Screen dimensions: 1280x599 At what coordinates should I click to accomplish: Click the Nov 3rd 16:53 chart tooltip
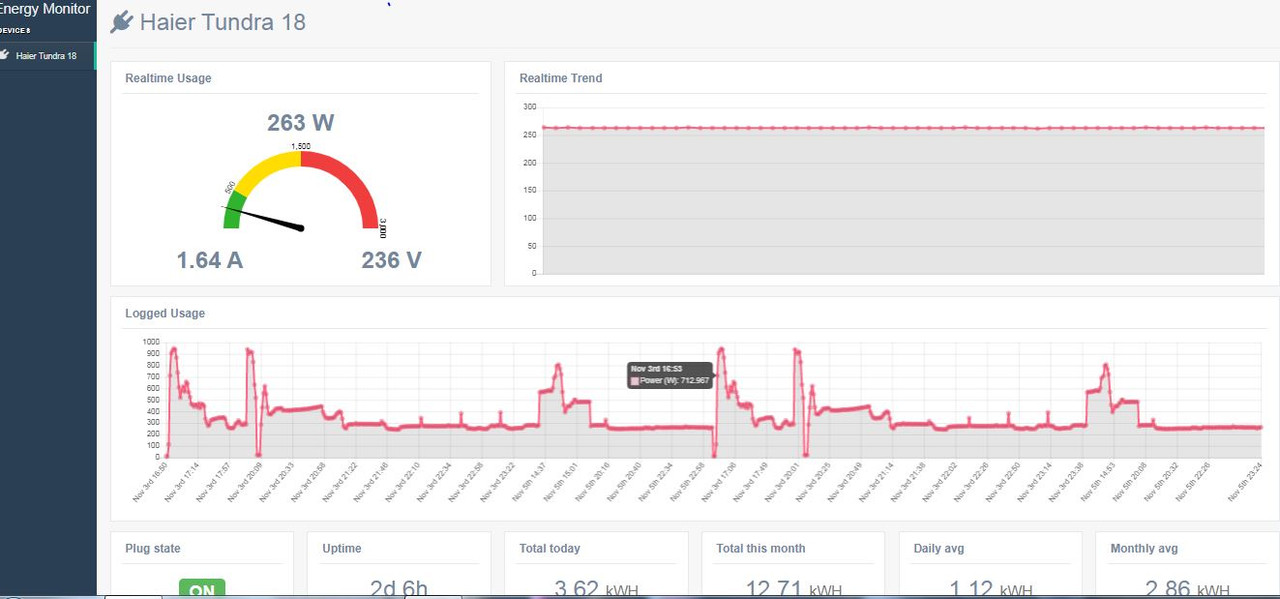pos(670,375)
